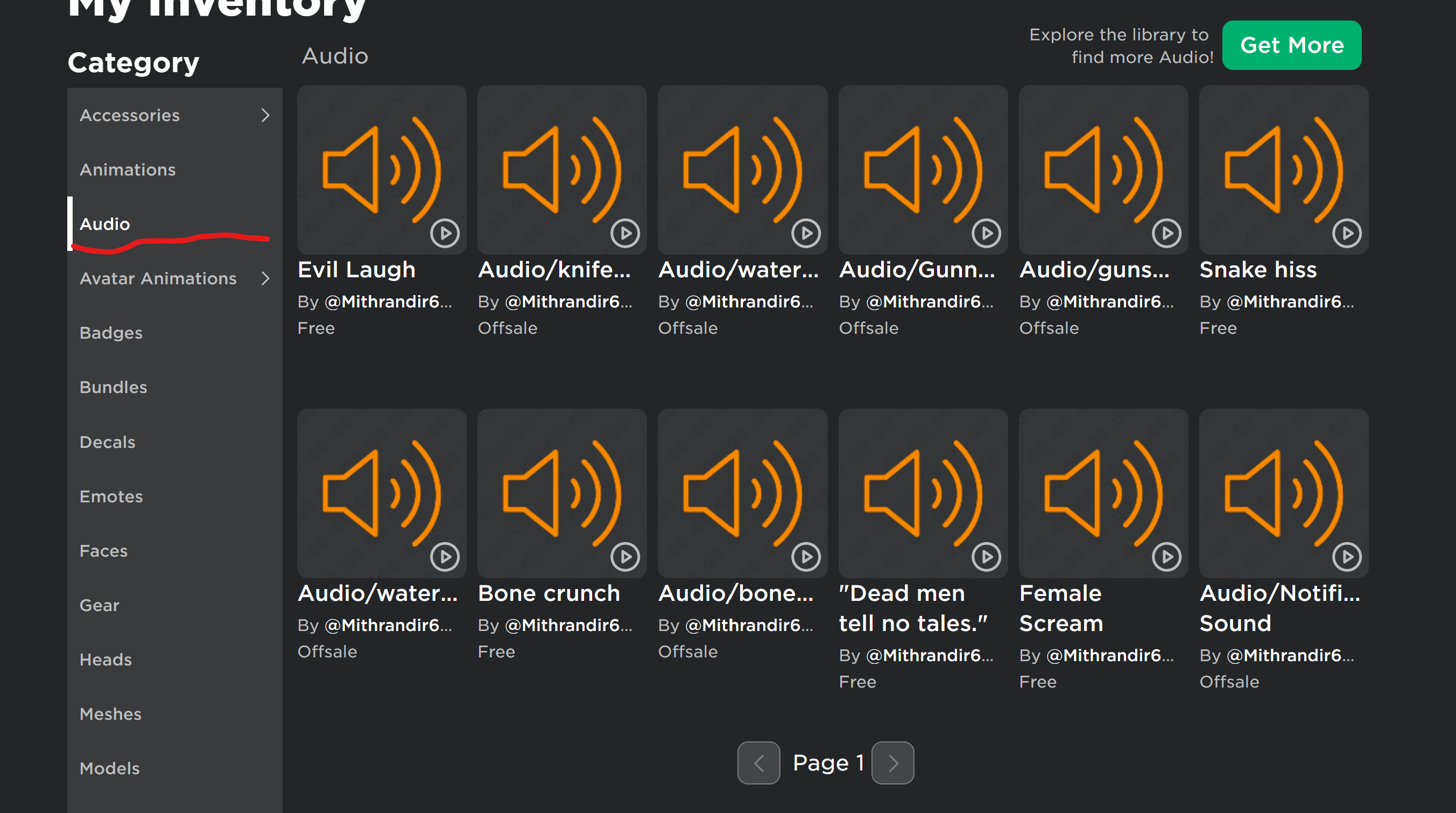Play the Bone crunch audio preview

(625, 557)
